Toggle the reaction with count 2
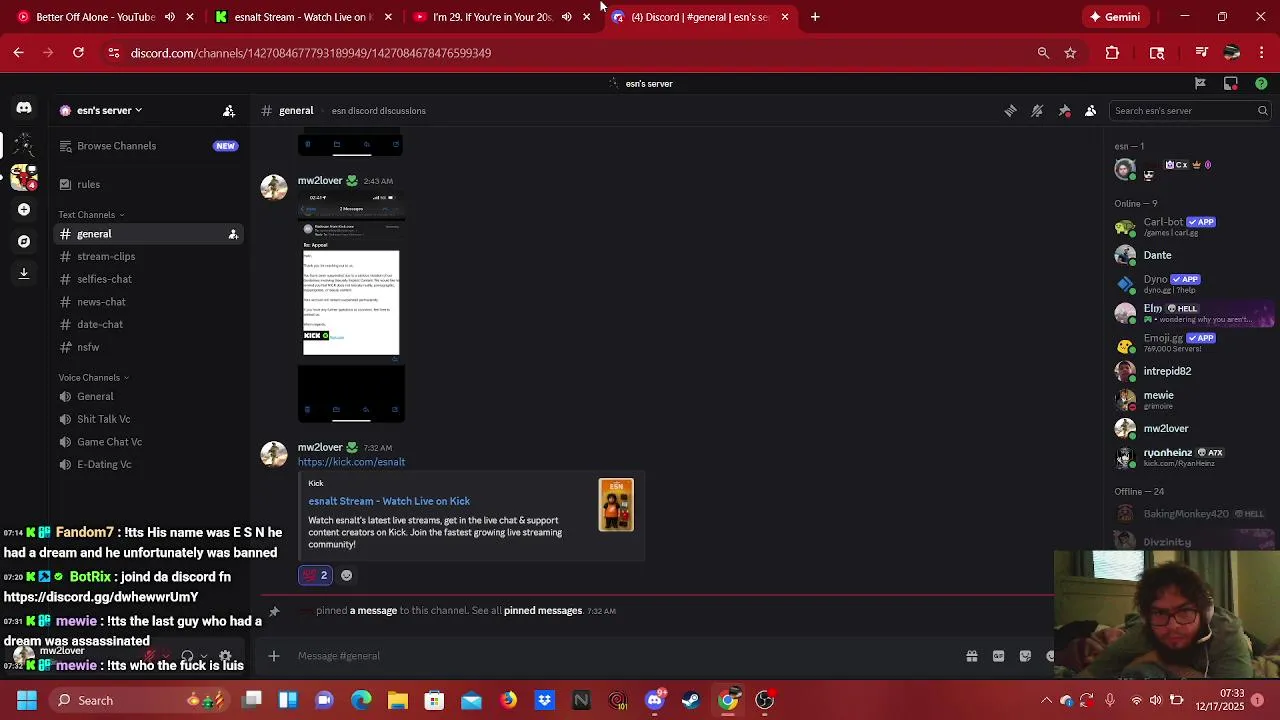The width and height of the screenshot is (1280, 720). point(316,575)
